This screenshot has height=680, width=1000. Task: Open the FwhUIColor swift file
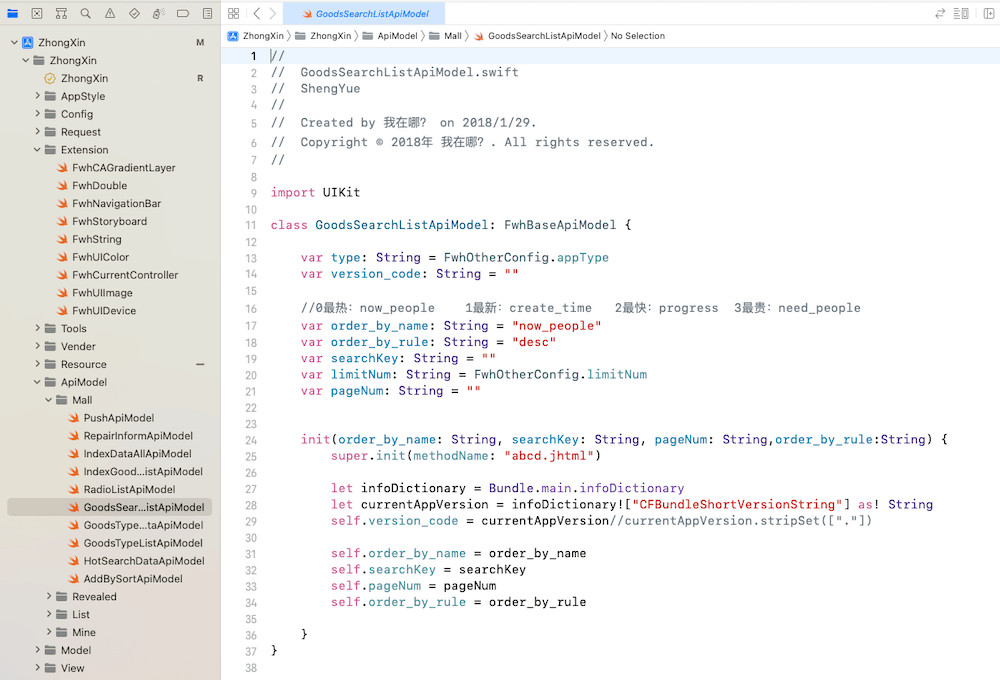pos(101,257)
